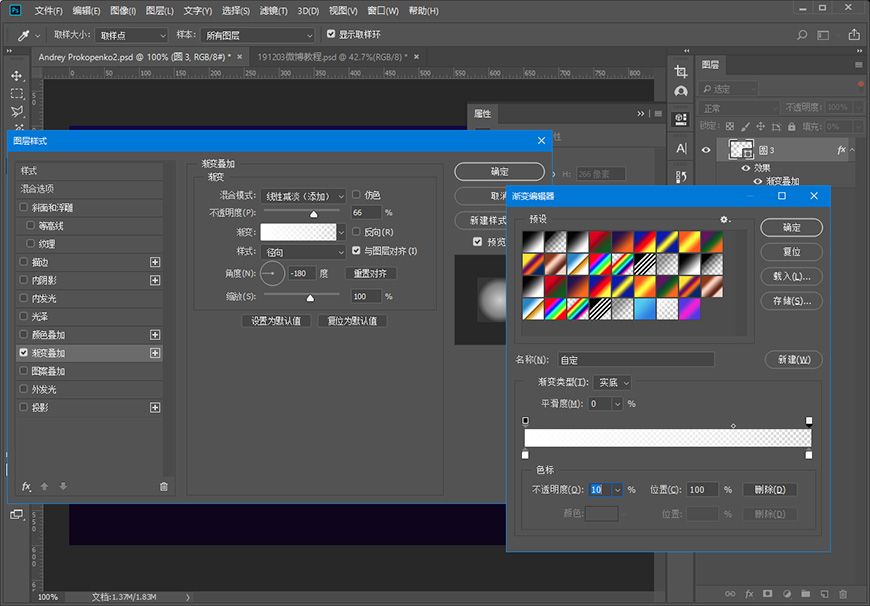Viewport: 870px width, 606px height.
Task: Click the fx icon in Layer Style dialog
Action: (x=26, y=486)
